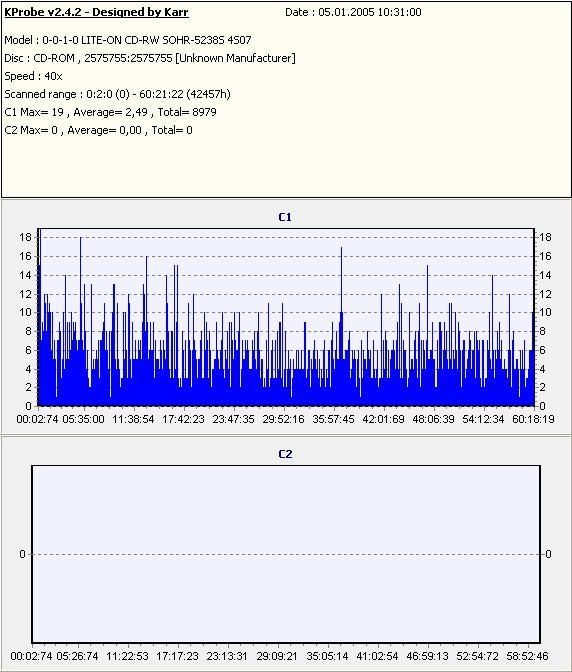
Task: Click the C1 axis label 23:47:35
Action: coord(234,419)
